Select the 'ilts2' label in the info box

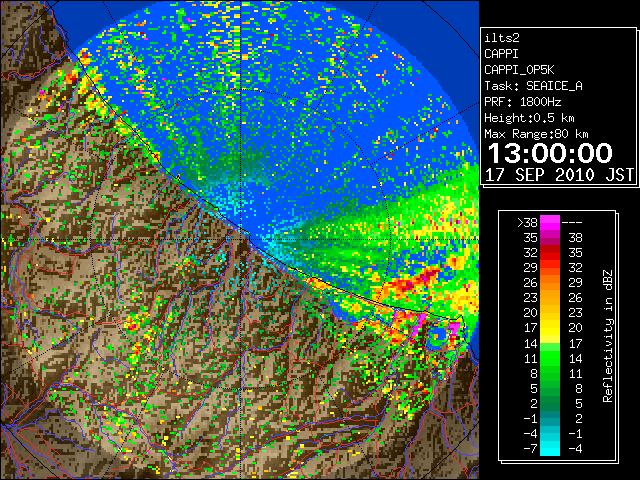[x=502, y=38]
